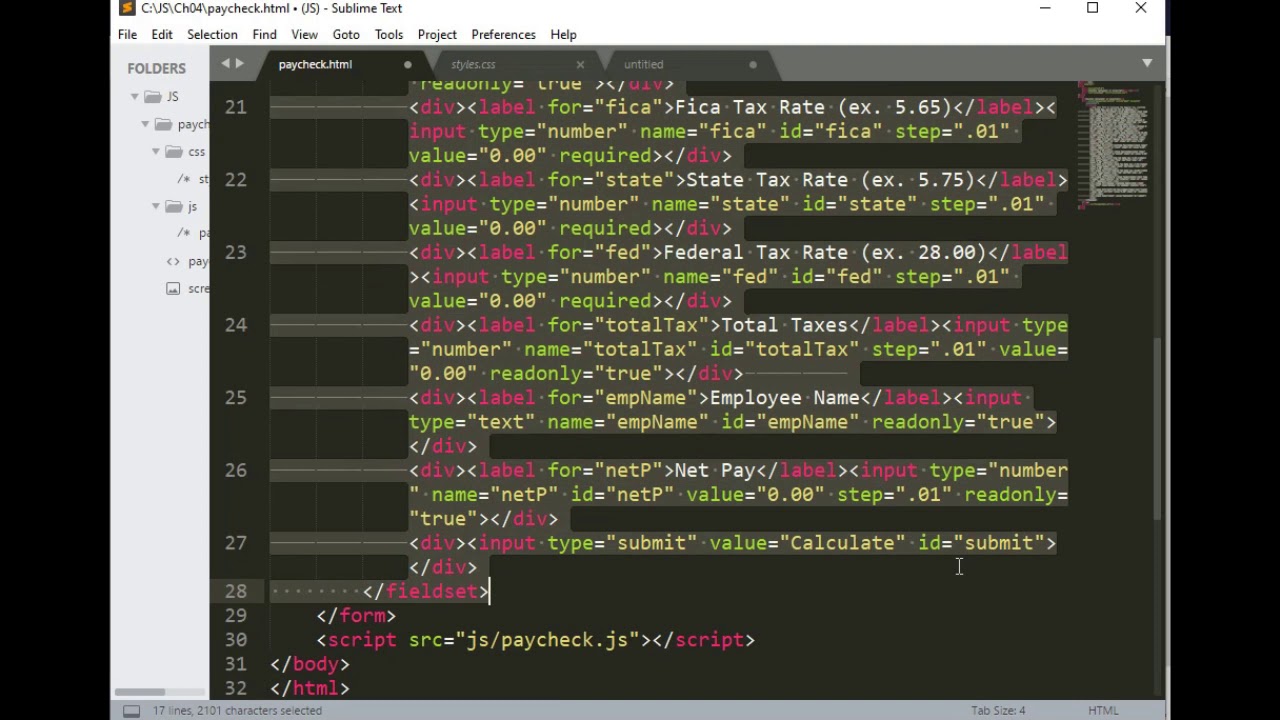
Task: Open the script file under js folder
Action: click(x=192, y=233)
